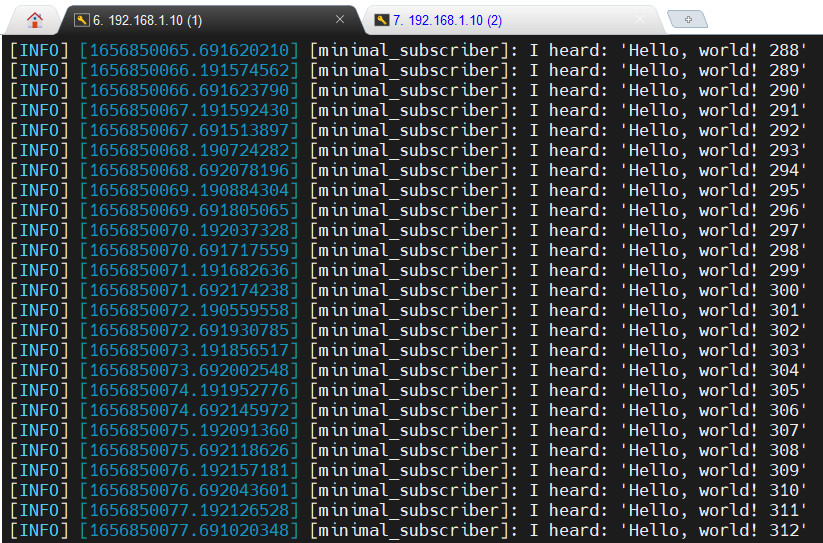
Task: Click timestamp 1656850069.190884304
Action: coord(189,190)
